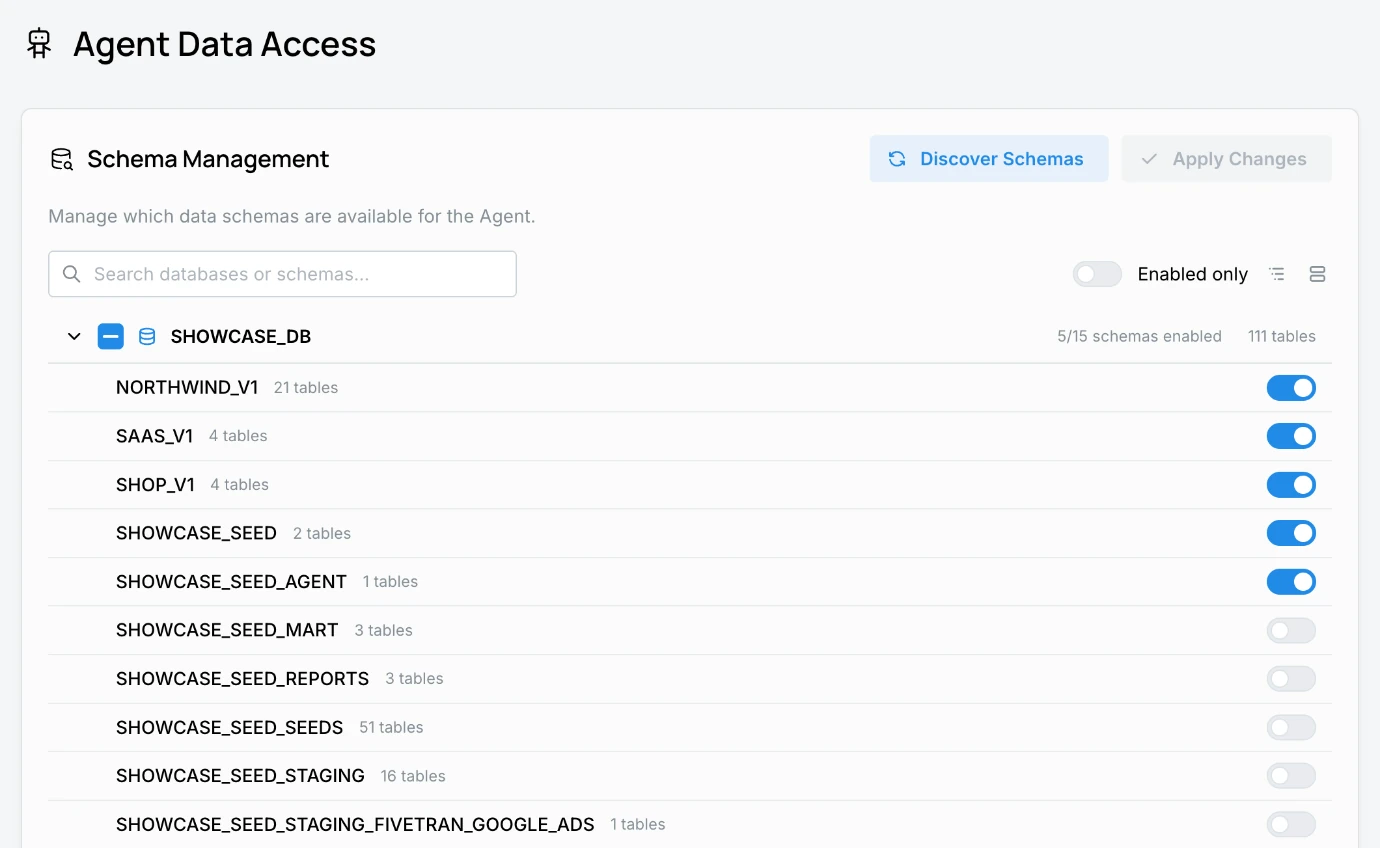This screenshot has width=1380, height=848.
Task: Click the 'Enabled only' label text
Action: pyautogui.click(x=1192, y=274)
